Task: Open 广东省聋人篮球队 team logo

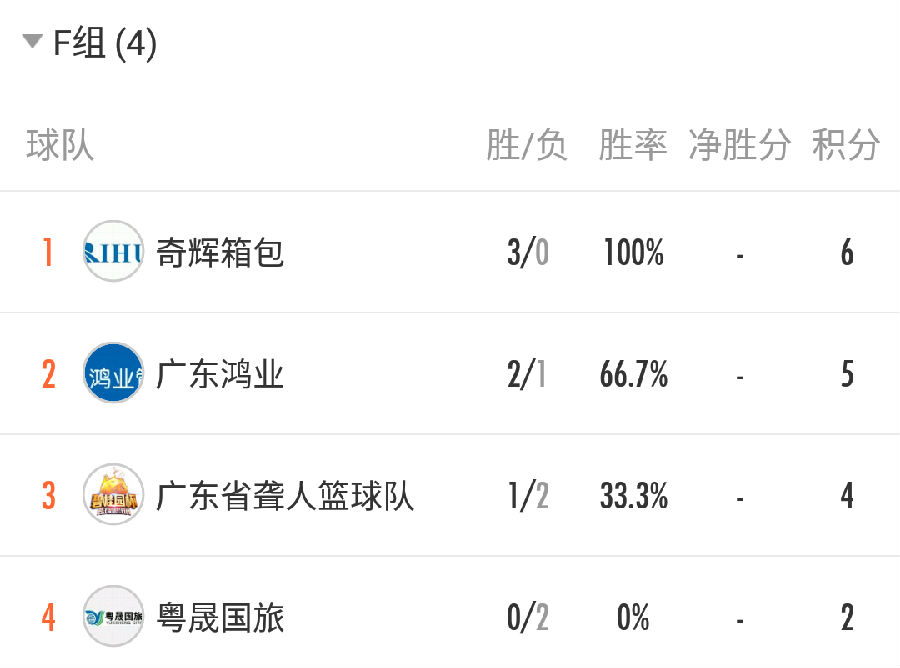Action: (113, 495)
